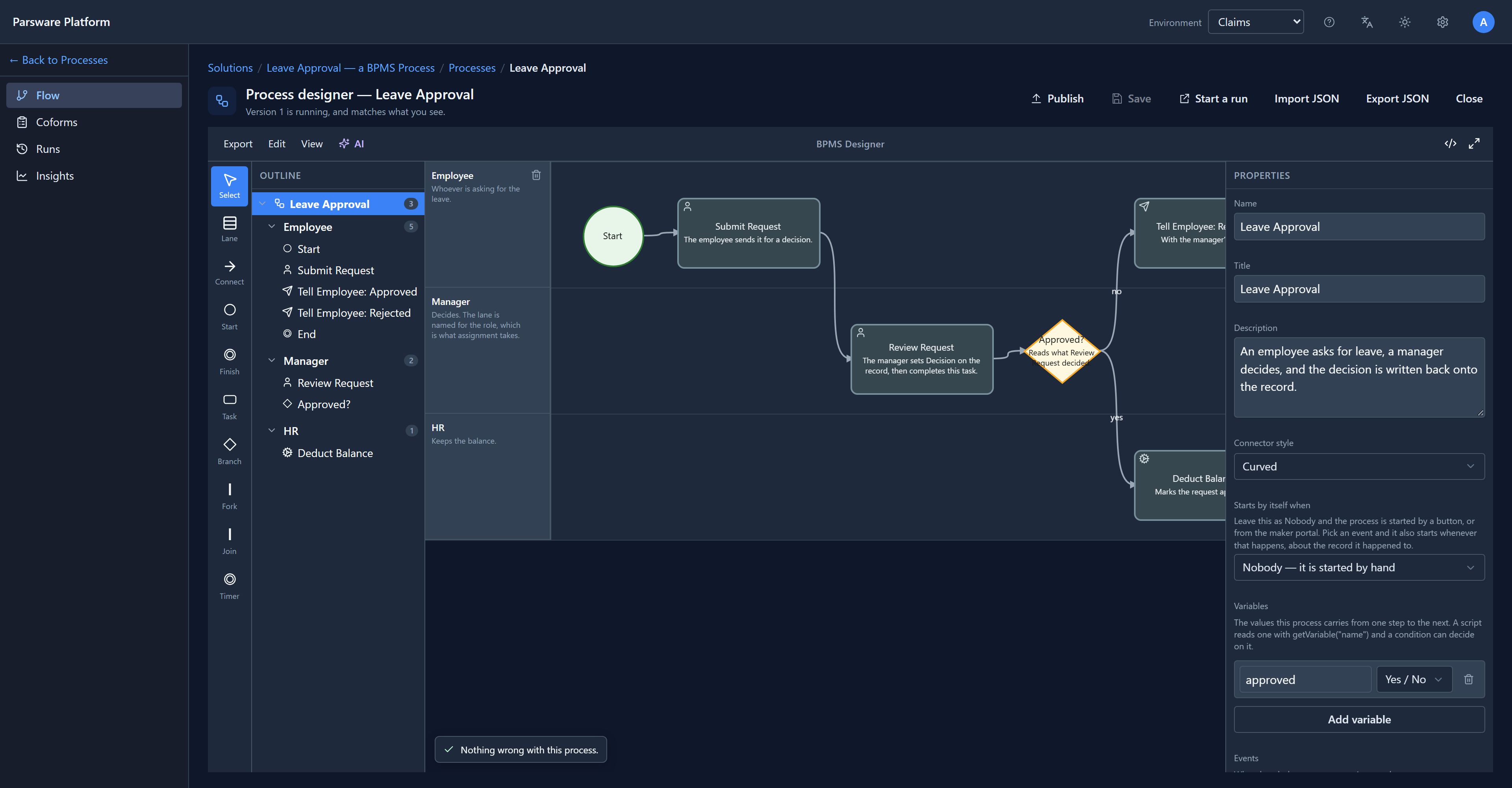The width and height of the screenshot is (1512, 788).
Task: Collapse the Employee group in outline
Action: (x=271, y=227)
